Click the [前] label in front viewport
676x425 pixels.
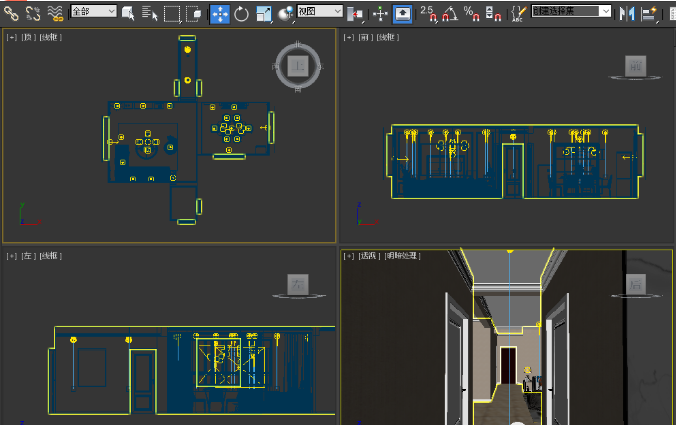click(364, 37)
